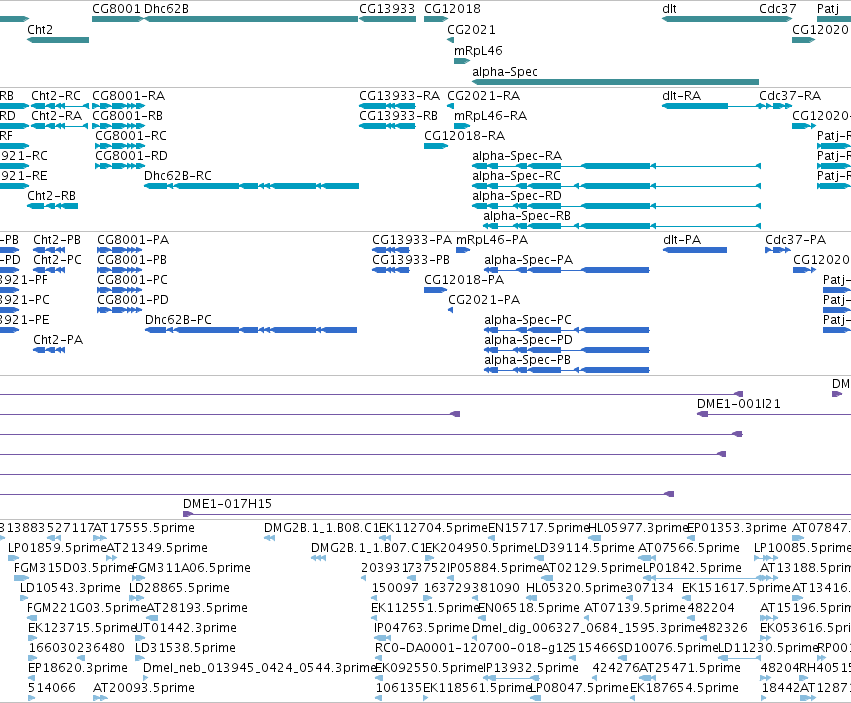Click the Dmel_neb_013945_0424_0544.3prime EST label
The image size is (851, 703).
tap(259, 668)
